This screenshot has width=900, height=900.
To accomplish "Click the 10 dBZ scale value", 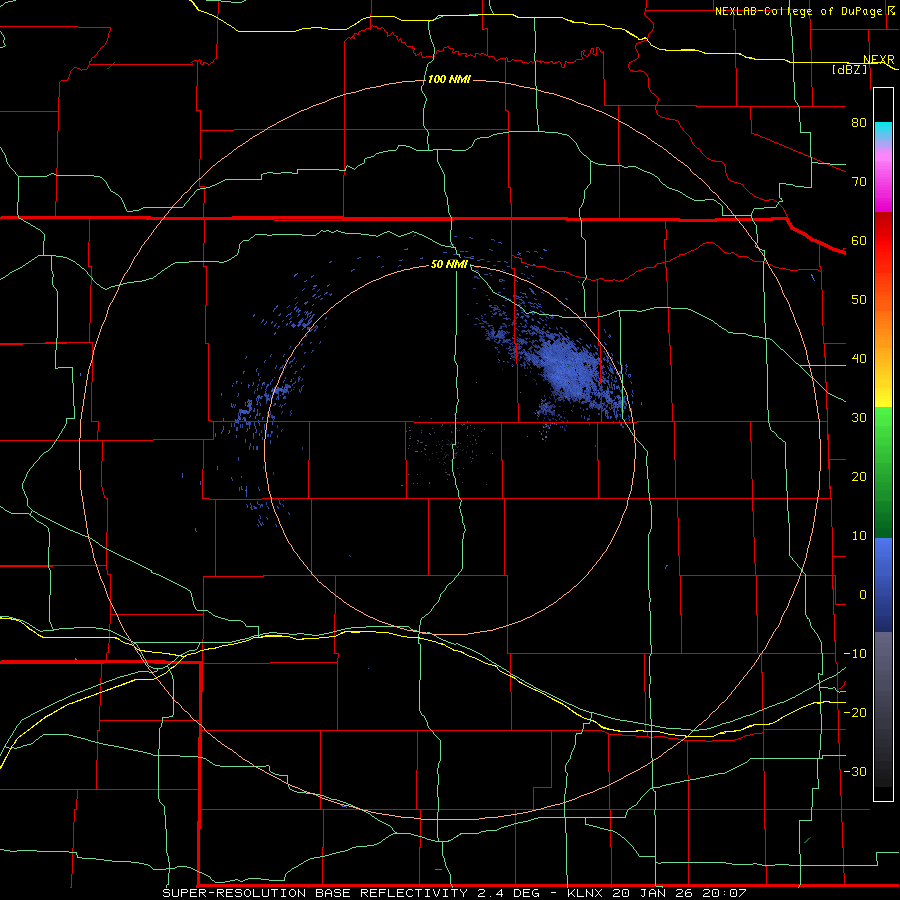I will point(859,536).
